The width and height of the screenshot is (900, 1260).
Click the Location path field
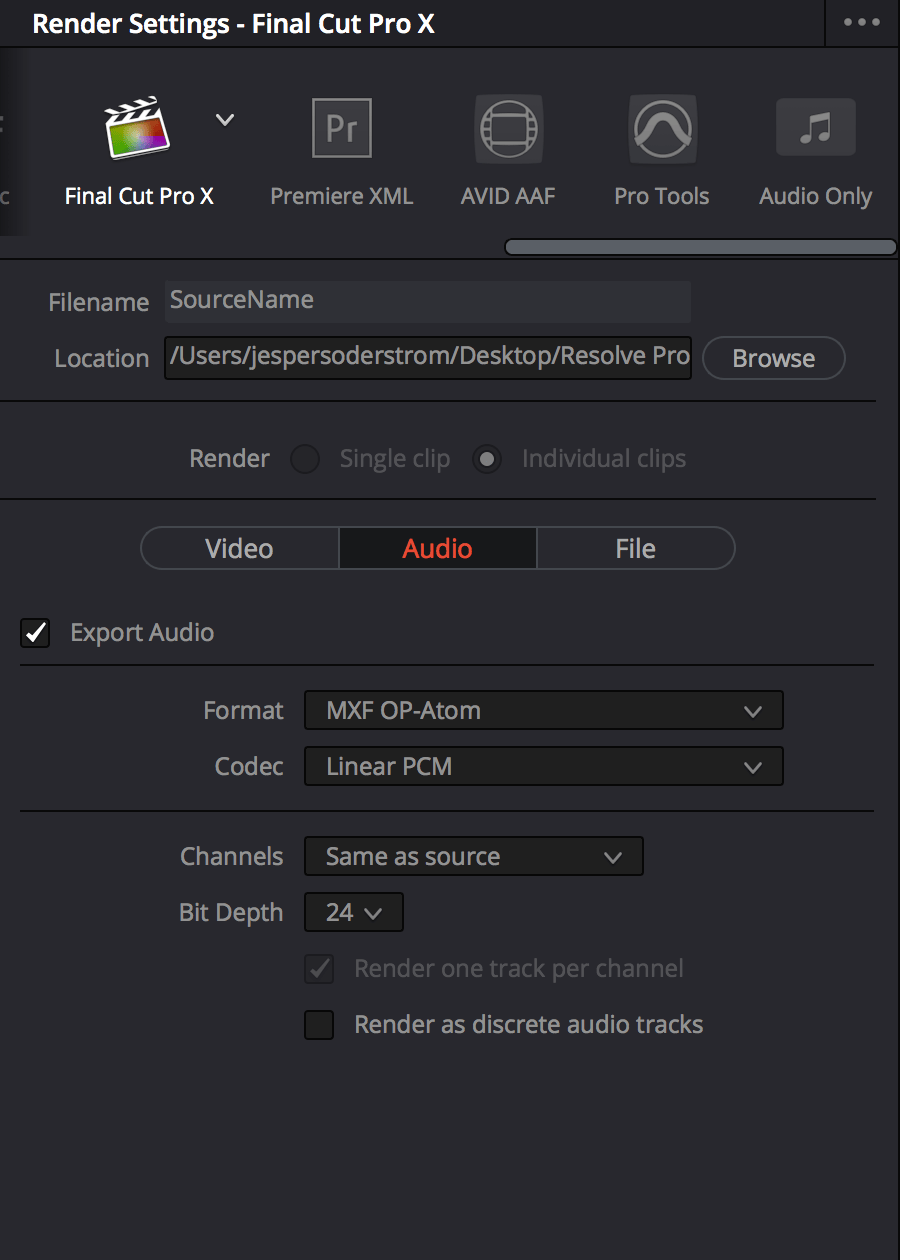pyautogui.click(x=428, y=358)
